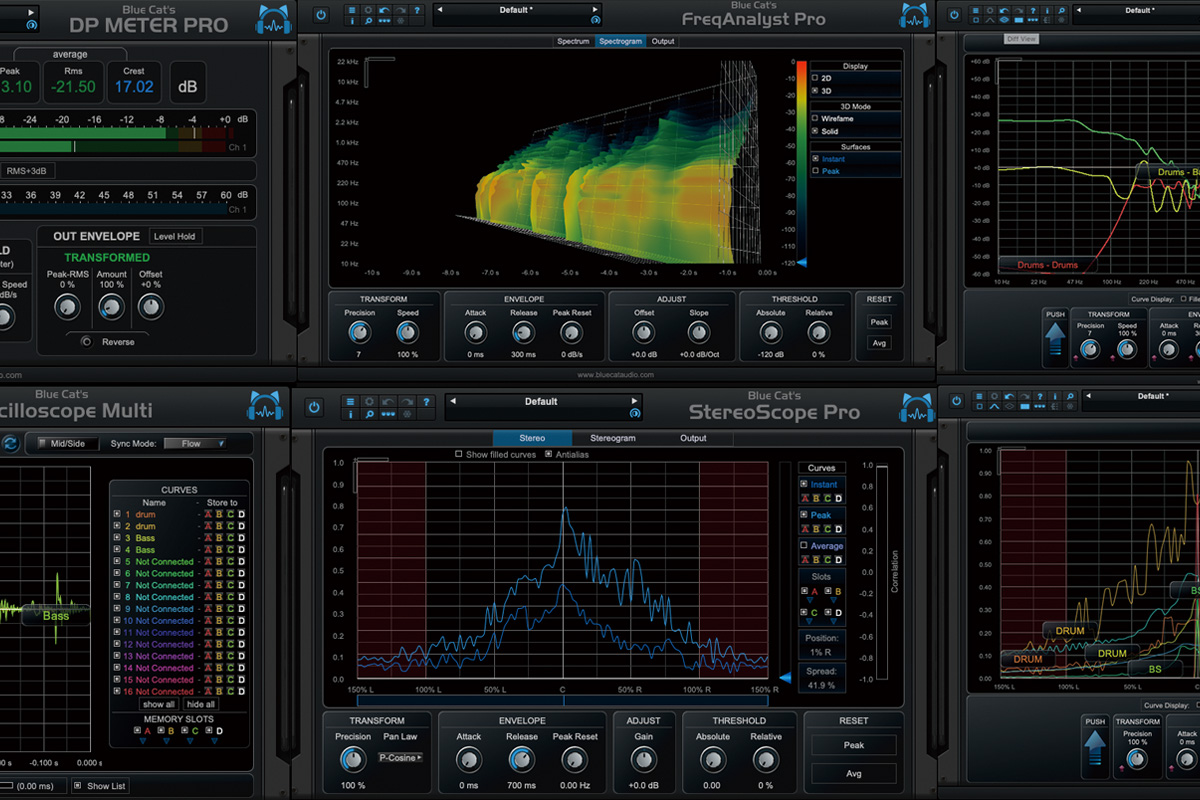Click FreqAnalyst Pro settings gear icon
The height and width of the screenshot is (800, 1200).
[x=368, y=10]
